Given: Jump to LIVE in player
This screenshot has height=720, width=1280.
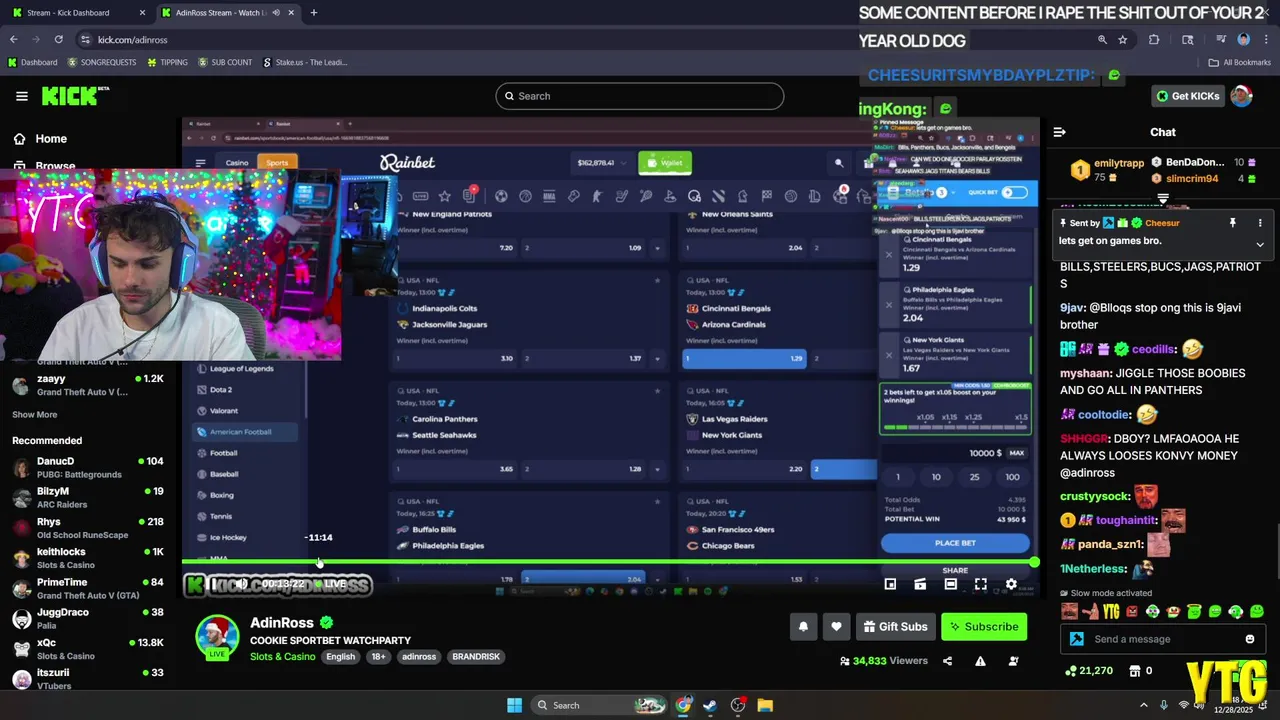Looking at the screenshot, I should pyautogui.click(x=331, y=584).
